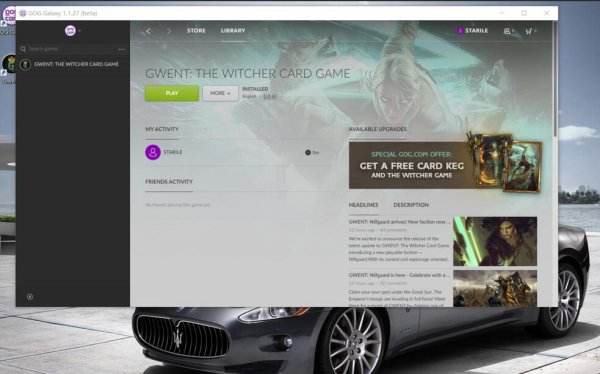Viewport: 600px width, 374px height.
Task: Open the MORE dropdown button
Action: 220,93
